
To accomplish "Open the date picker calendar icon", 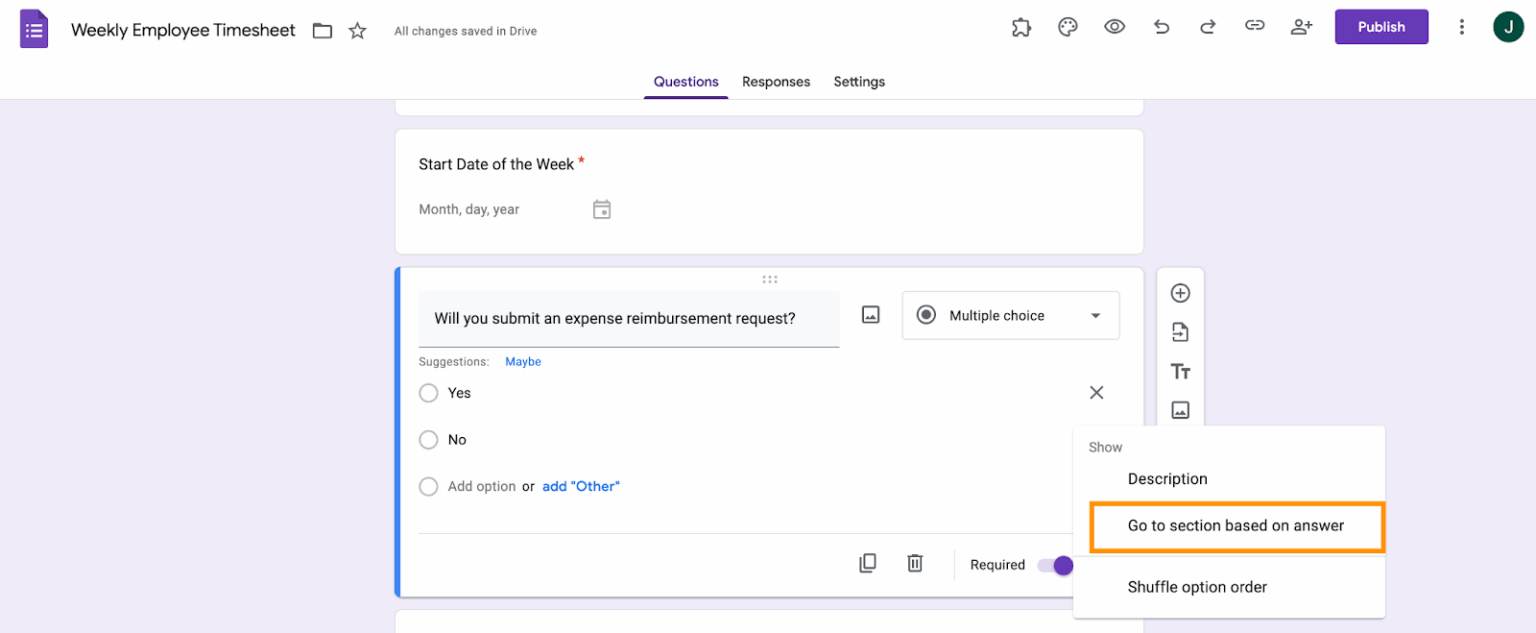I will [601, 209].
